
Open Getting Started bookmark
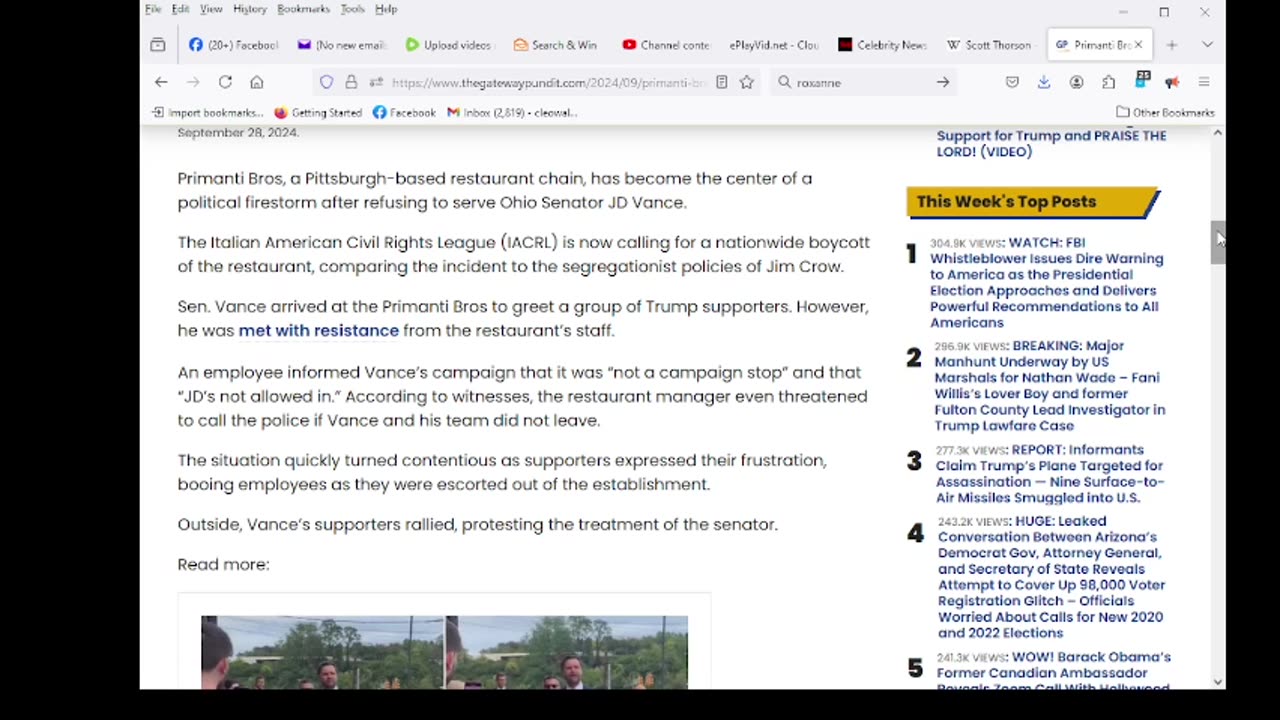[x=318, y=112]
